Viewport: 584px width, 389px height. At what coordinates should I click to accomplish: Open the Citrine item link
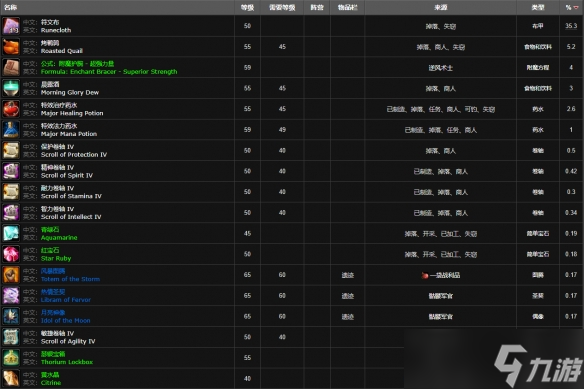51,383
